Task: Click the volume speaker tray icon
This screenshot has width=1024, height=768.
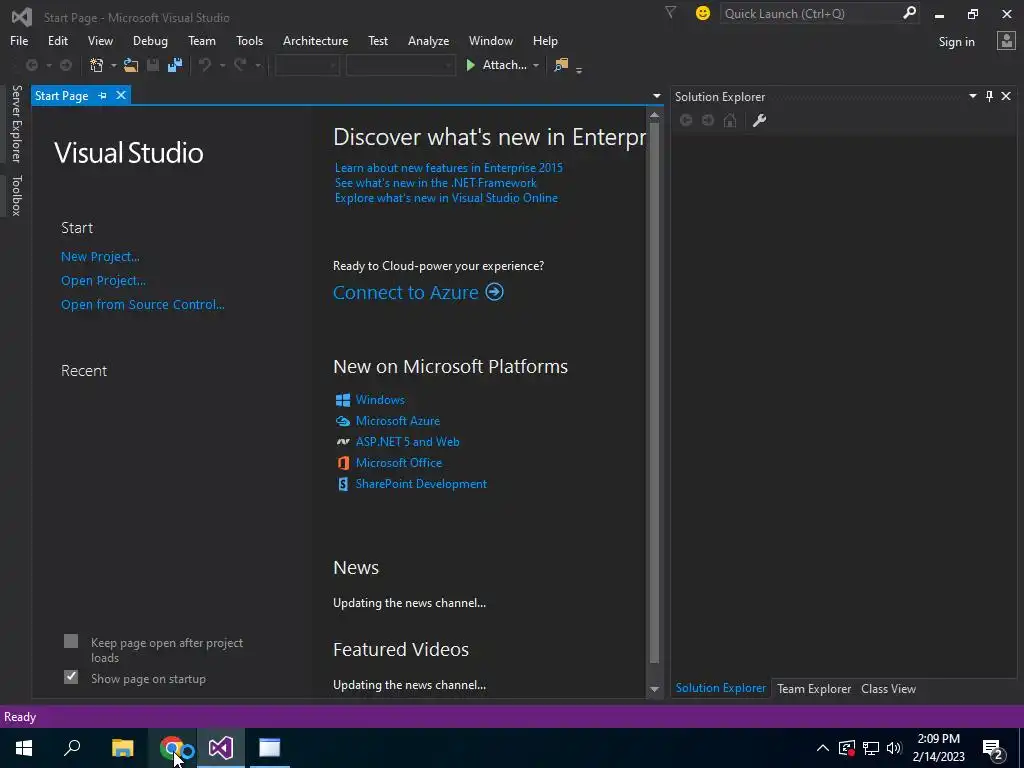Action: (894, 748)
